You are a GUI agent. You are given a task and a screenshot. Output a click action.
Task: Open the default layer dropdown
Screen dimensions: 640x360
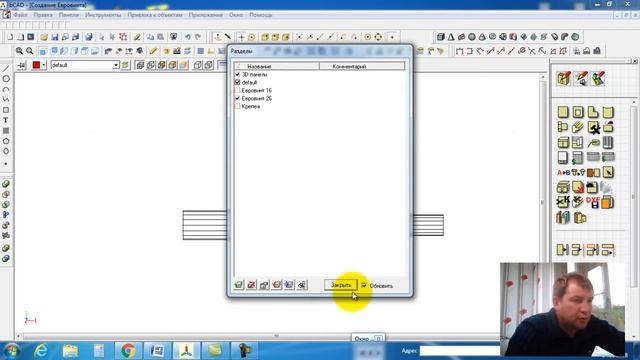coord(116,65)
